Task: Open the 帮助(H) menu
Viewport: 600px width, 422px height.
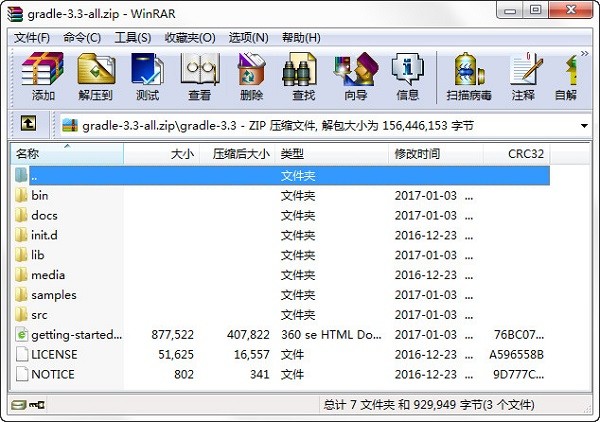Action: (x=301, y=37)
